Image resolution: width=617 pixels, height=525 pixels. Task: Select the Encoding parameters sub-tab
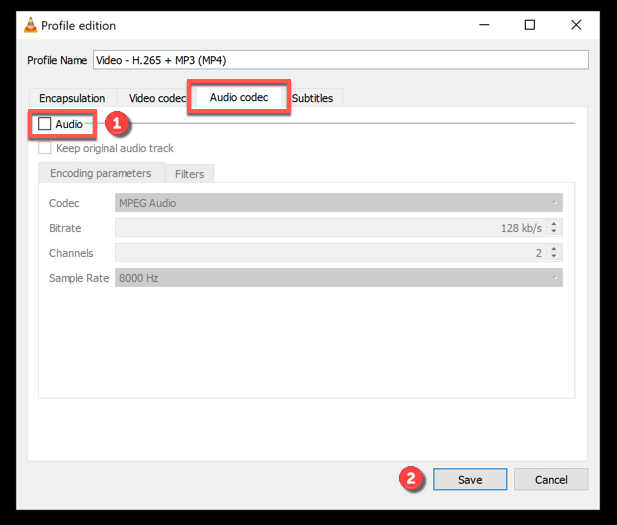[x=101, y=173]
